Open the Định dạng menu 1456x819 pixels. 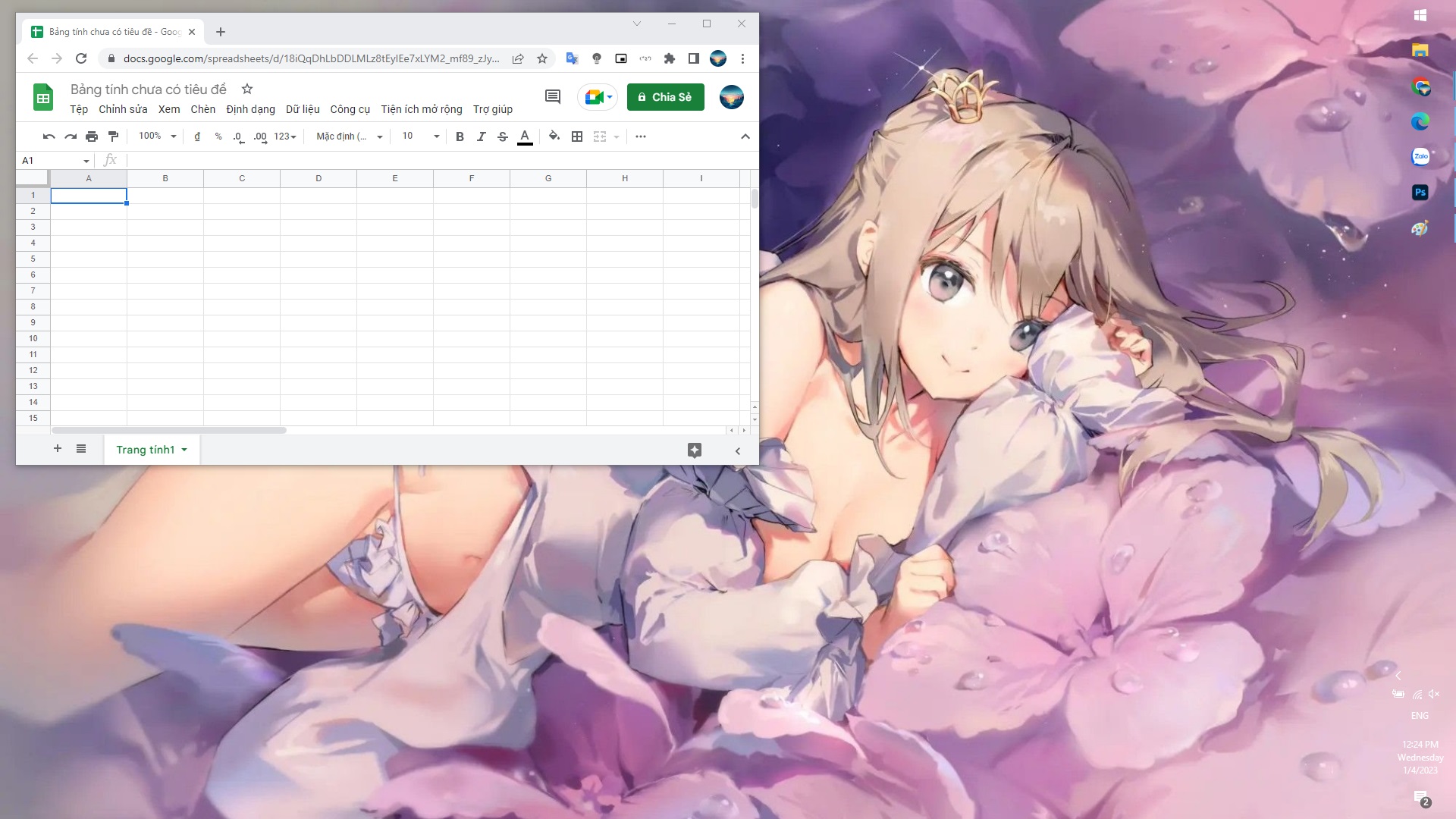pyautogui.click(x=250, y=109)
